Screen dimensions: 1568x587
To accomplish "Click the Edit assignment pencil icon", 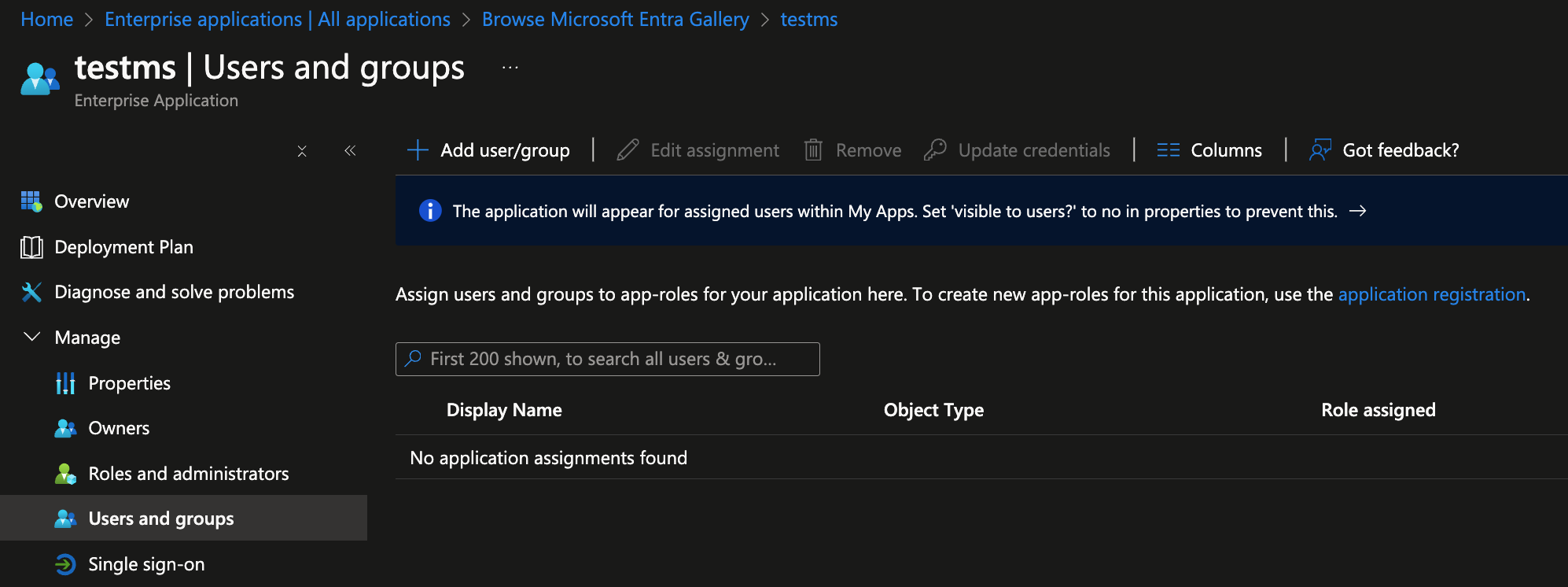I will tap(628, 150).
